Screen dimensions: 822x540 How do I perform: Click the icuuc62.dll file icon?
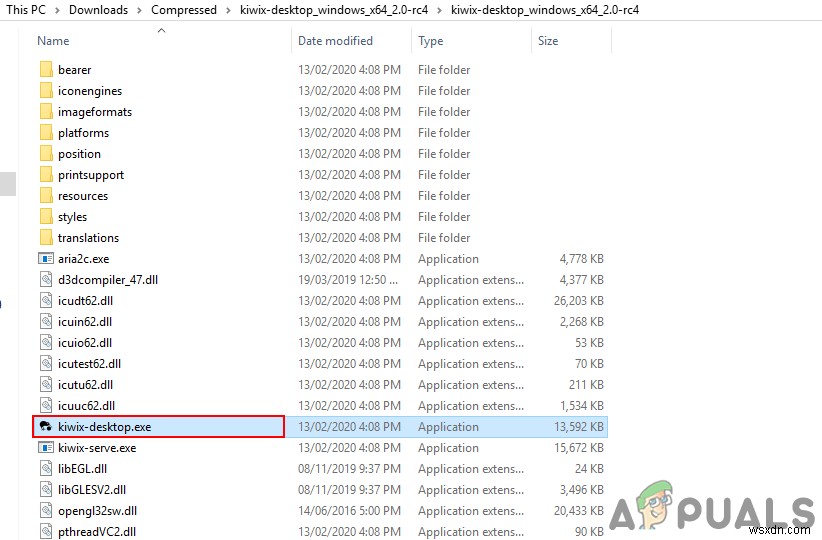coord(46,405)
